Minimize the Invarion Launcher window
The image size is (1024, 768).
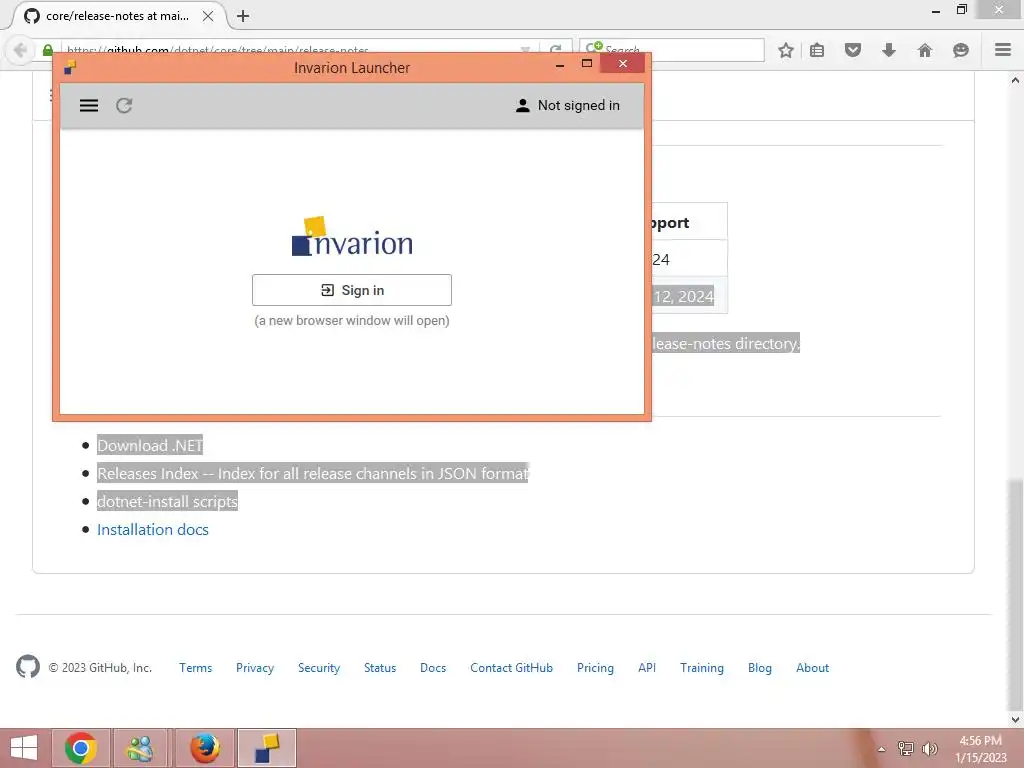click(560, 65)
